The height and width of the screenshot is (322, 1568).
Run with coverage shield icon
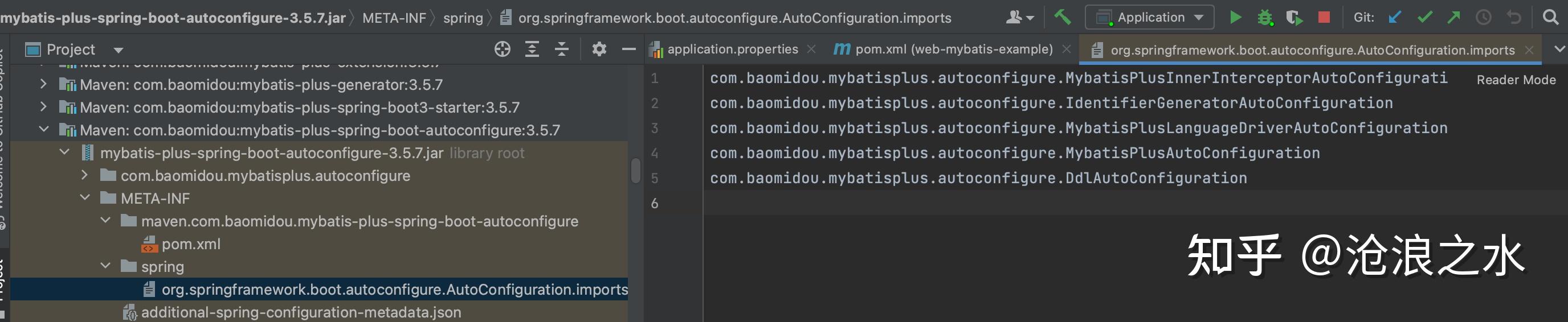tap(1293, 18)
